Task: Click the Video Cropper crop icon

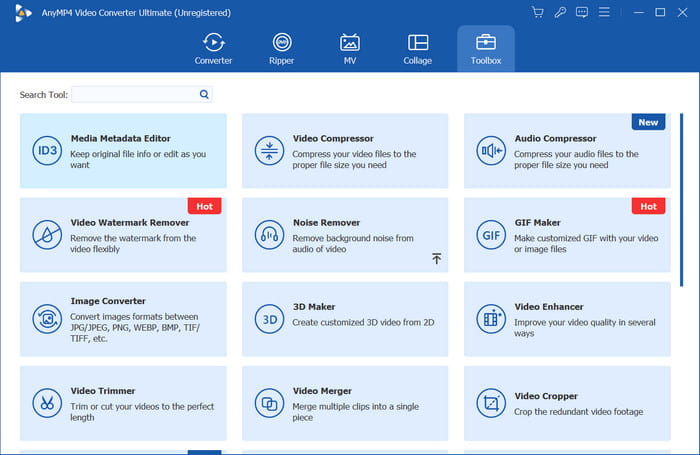Action: (491, 403)
